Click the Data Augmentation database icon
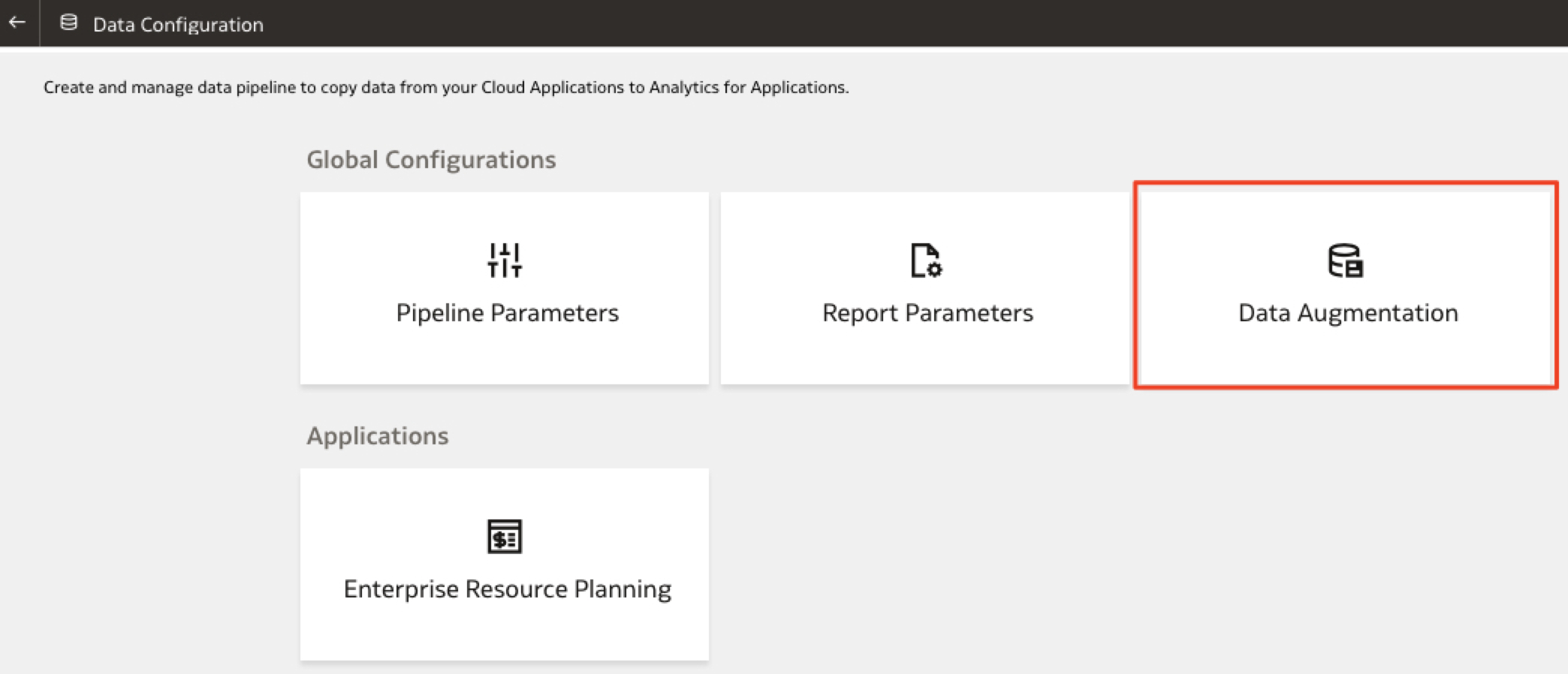 click(1345, 260)
